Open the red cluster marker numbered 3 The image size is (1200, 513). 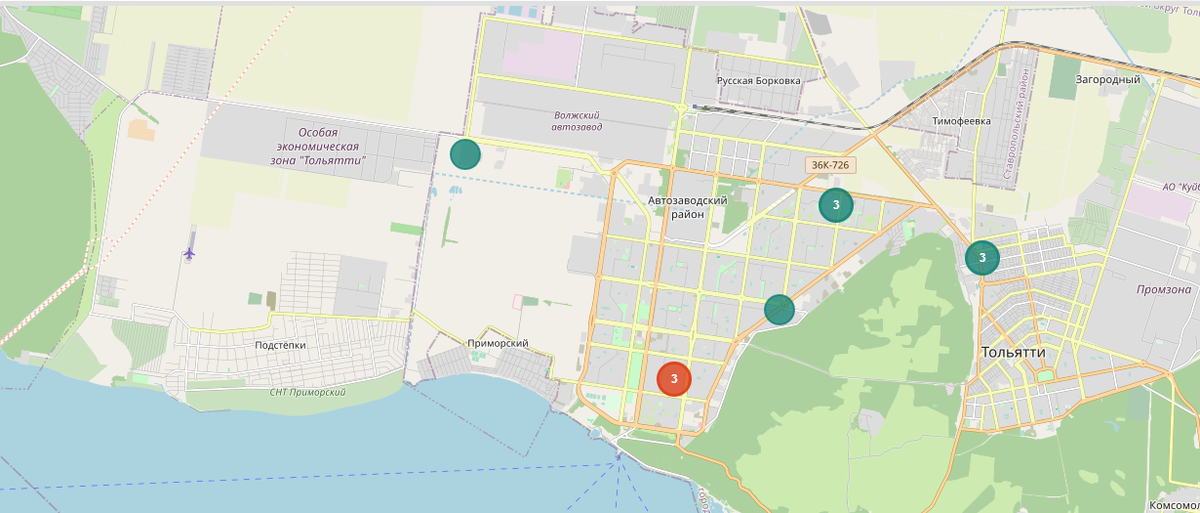click(x=674, y=379)
